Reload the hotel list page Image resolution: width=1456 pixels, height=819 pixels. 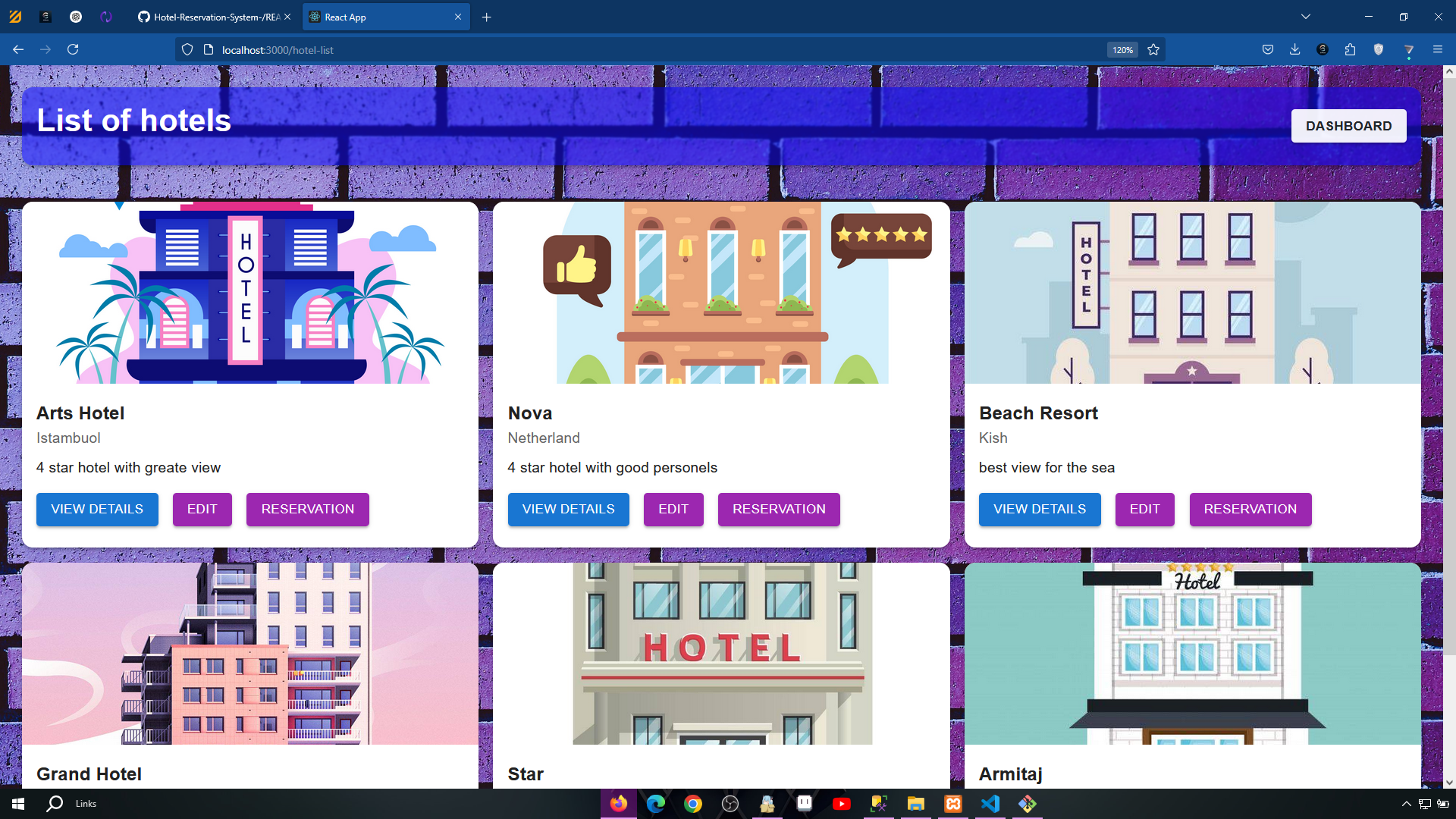point(73,49)
